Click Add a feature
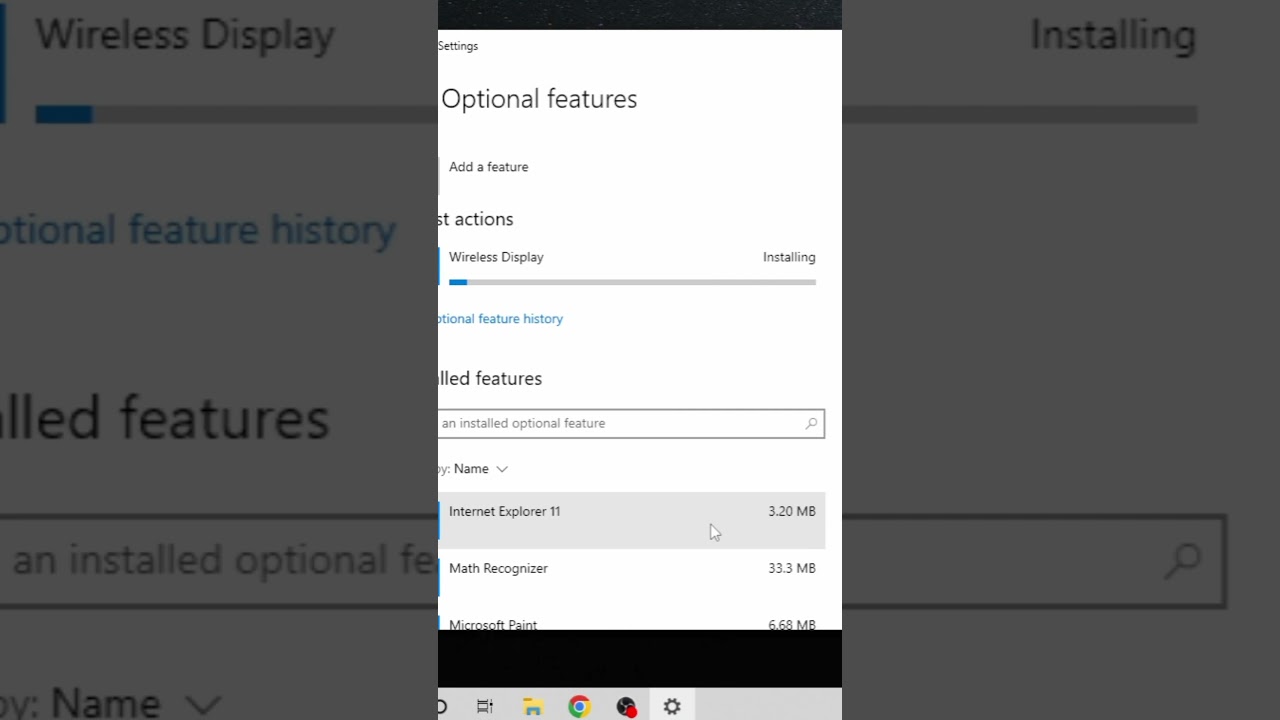This screenshot has width=1280, height=720. [x=488, y=167]
